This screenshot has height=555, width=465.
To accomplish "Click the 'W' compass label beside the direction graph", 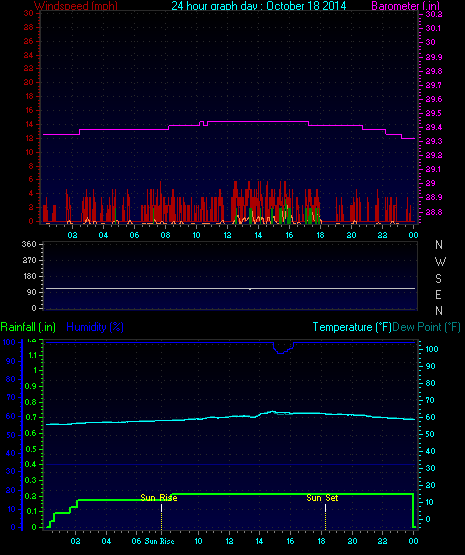I will [440, 262].
